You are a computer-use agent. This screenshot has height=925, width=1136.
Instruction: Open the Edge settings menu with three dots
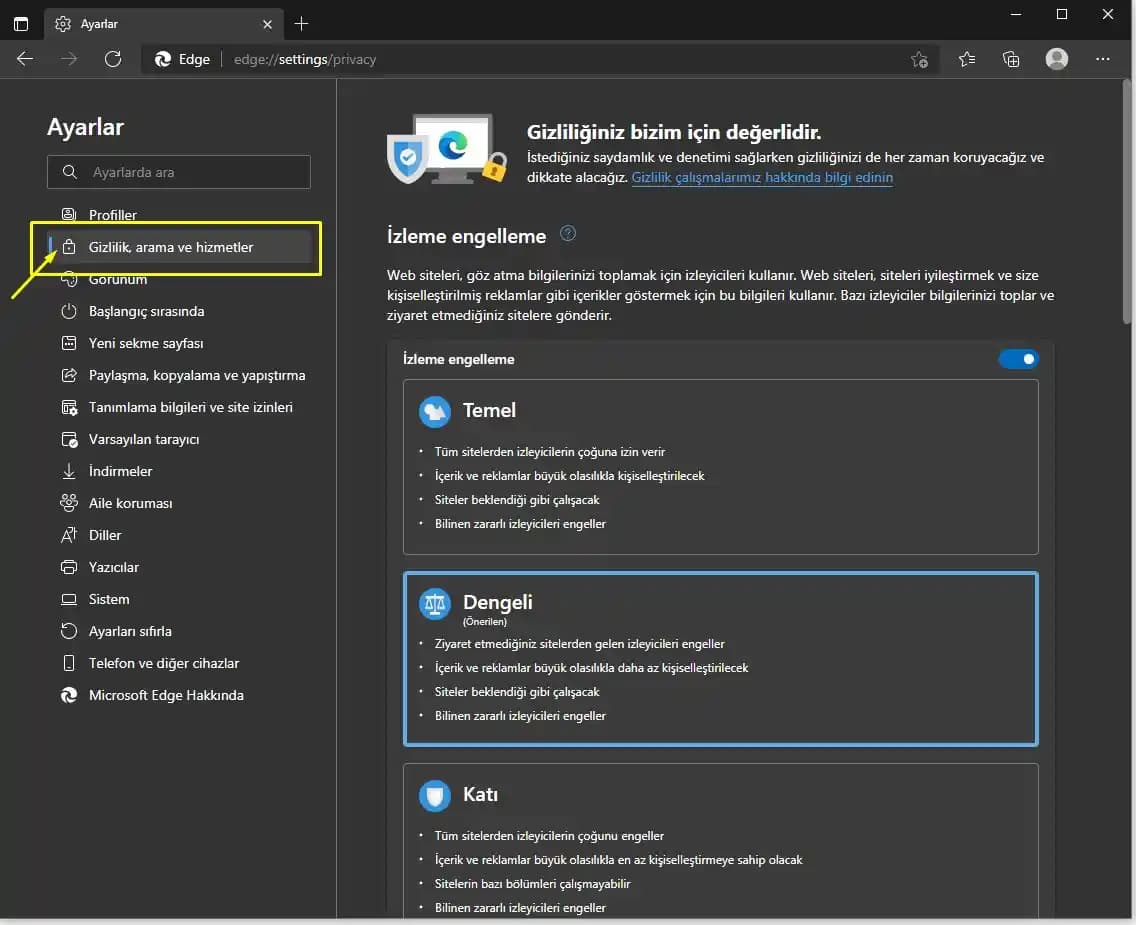(1103, 59)
